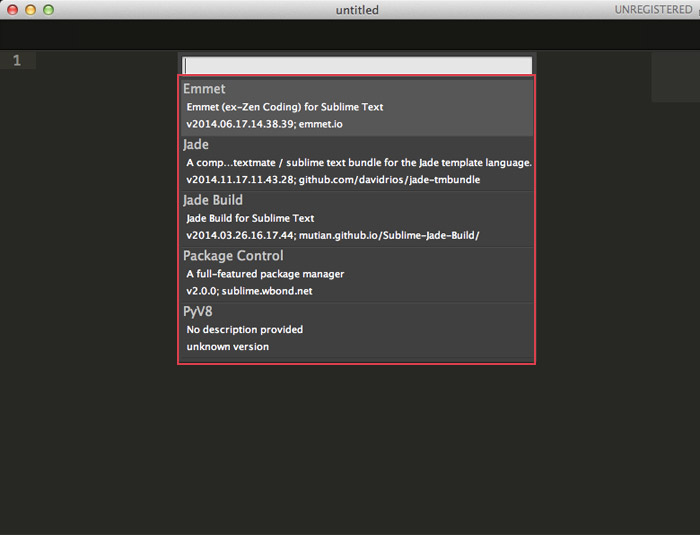Select the Jade package entry
This screenshot has width=700, height=535.
357,163
